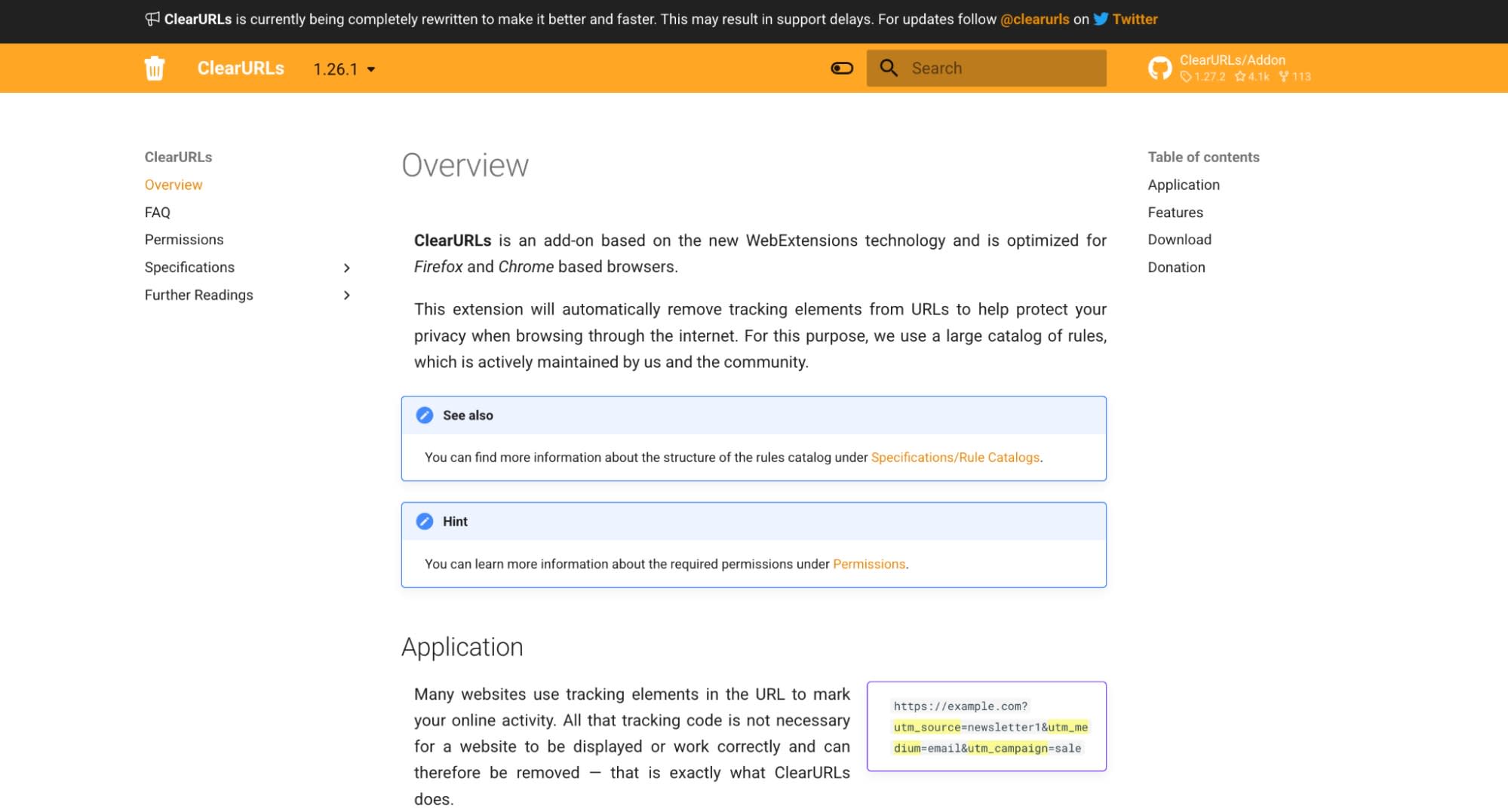Click the version tag icon showing 1.27.2
Viewport: 1508px width, 812px height.
(x=1185, y=76)
